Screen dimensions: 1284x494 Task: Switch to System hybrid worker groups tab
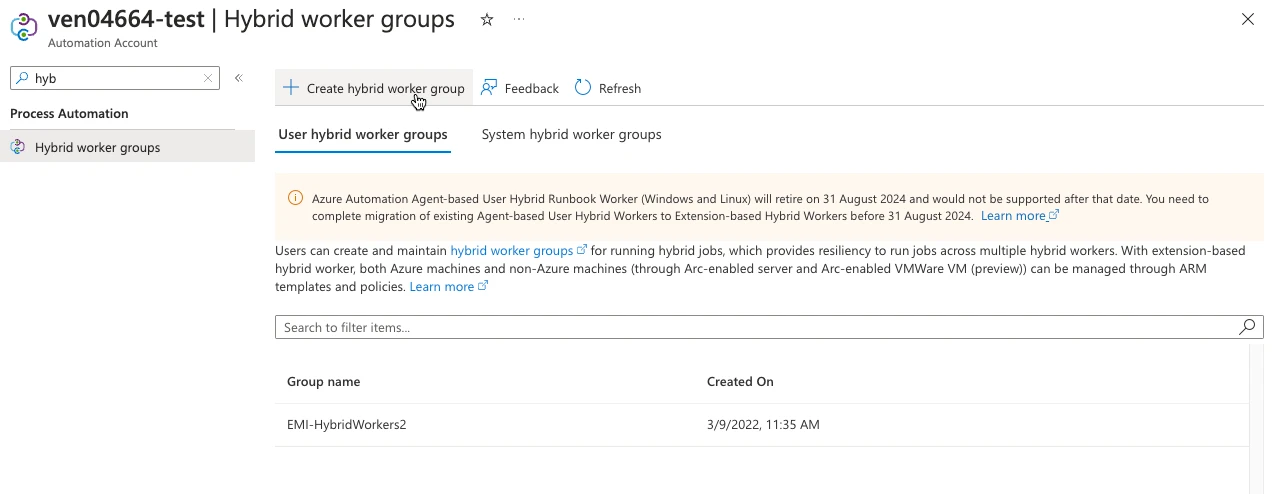(x=571, y=134)
